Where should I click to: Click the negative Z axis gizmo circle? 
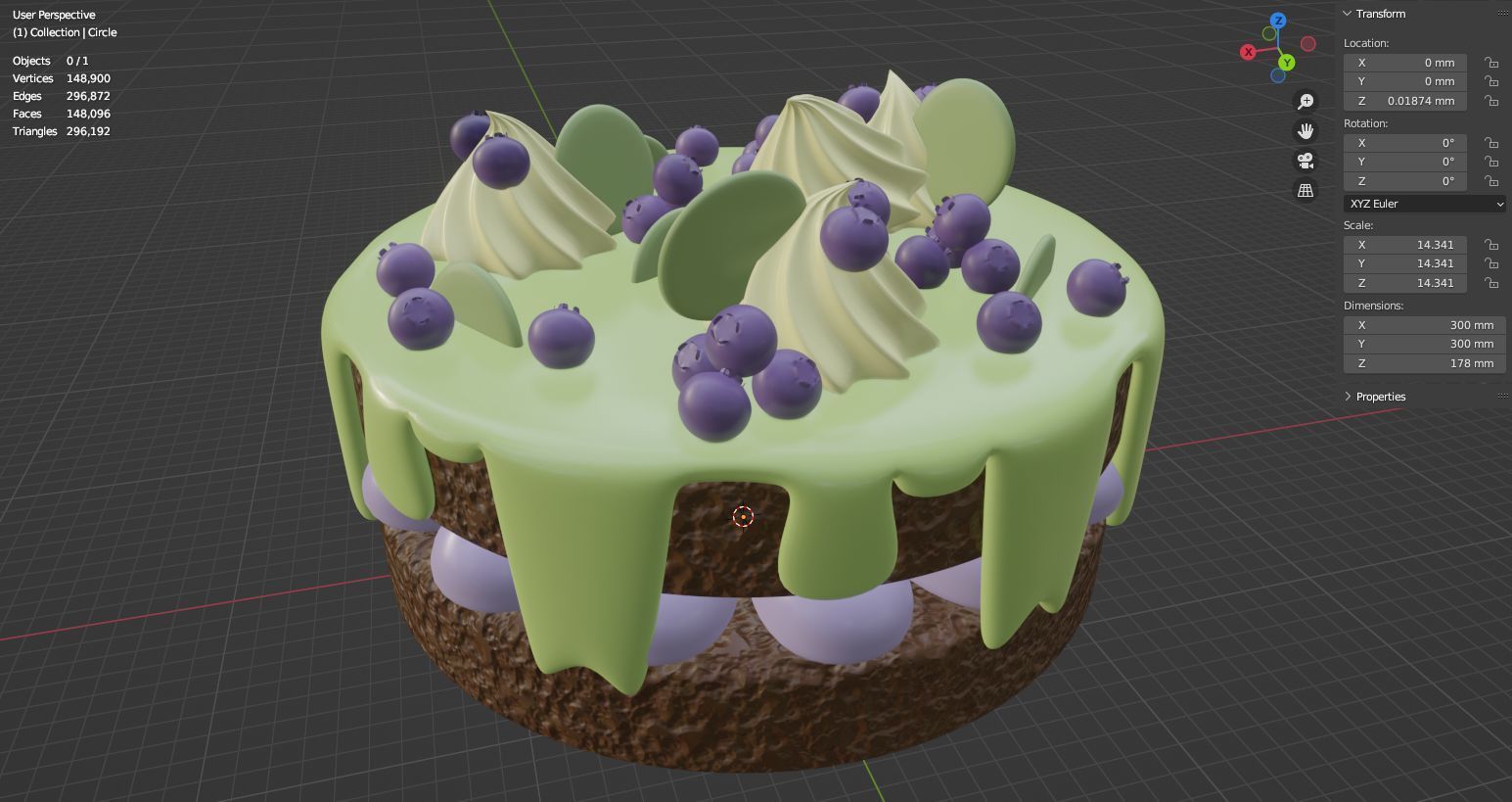coord(1278,75)
